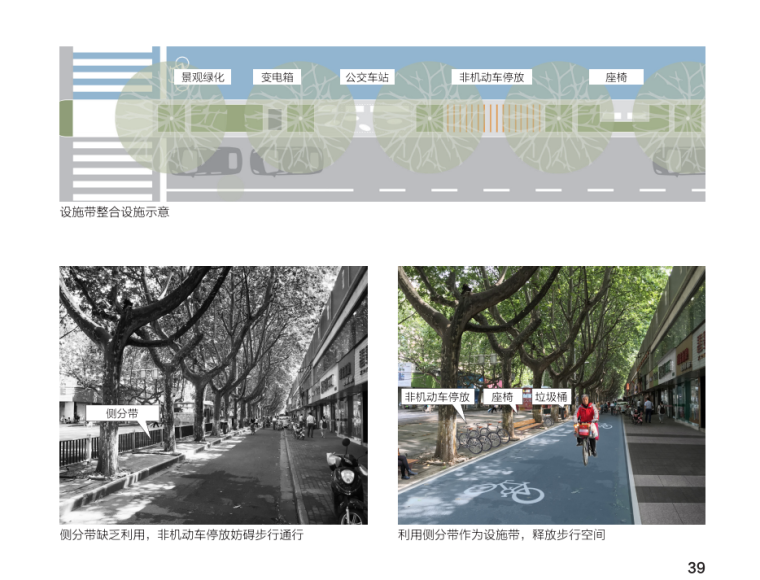Click the 非机动车停放 callout in the right photo
This screenshot has height=580, width=760.
(x=437, y=397)
